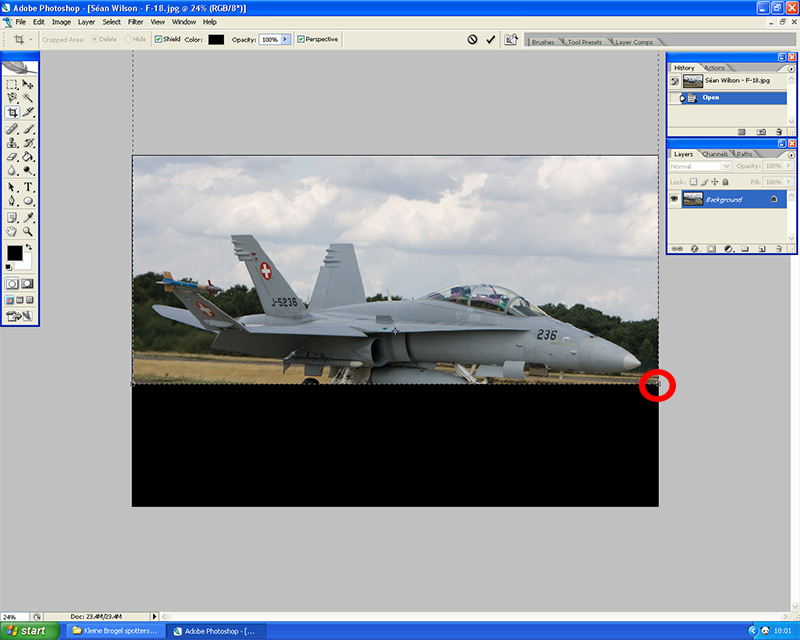The image size is (800, 640).
Task: Expand the layer Fill slider arrow
Action: coord(789,182)
